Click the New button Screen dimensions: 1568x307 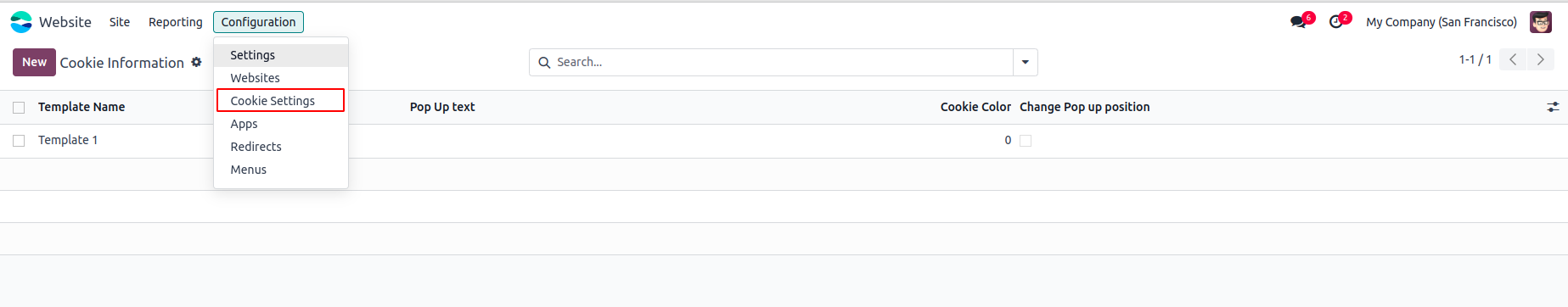[34, 62]
